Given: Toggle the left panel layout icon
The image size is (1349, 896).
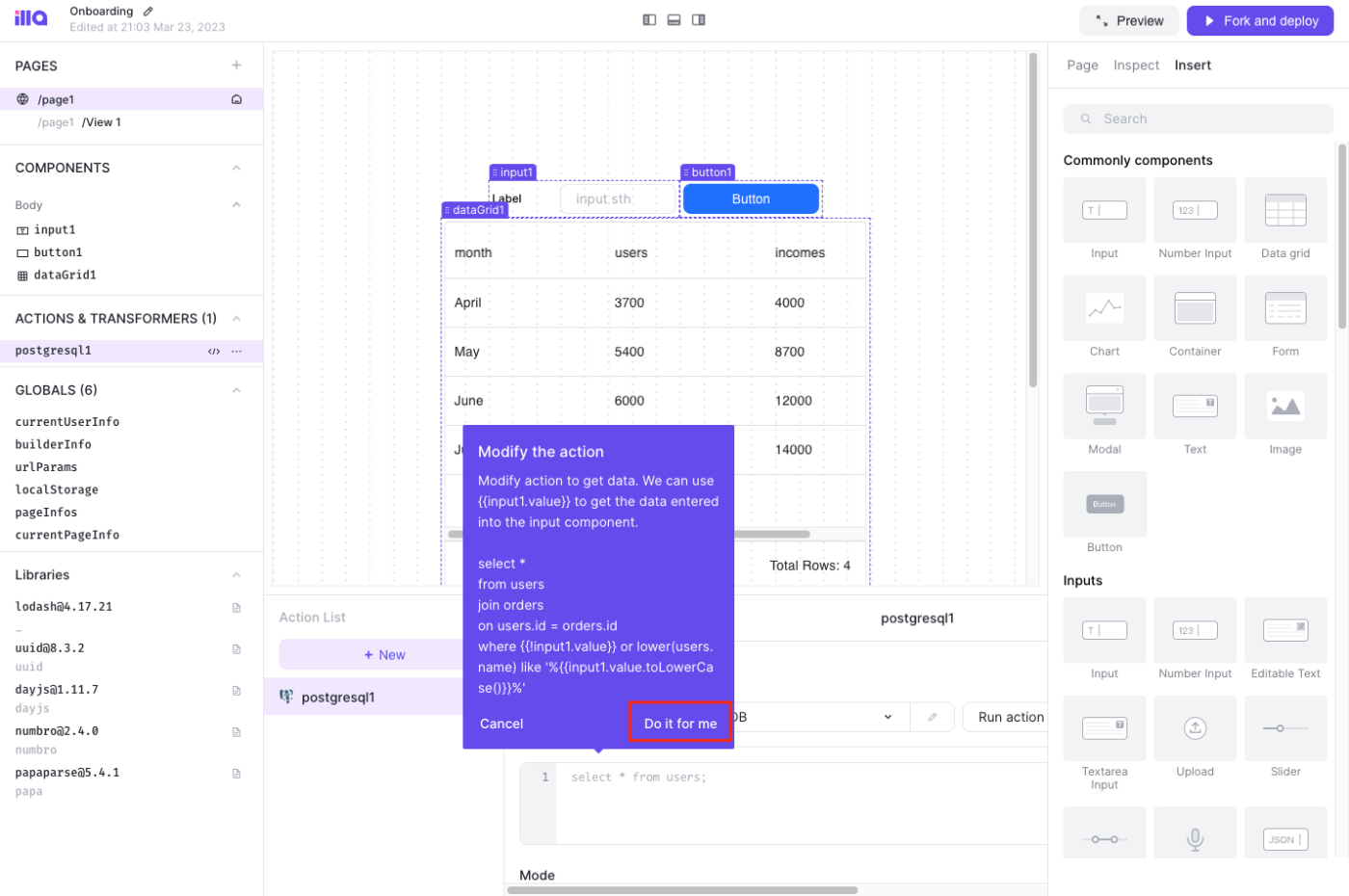Looking at the screenshot, I should [649, 19].
